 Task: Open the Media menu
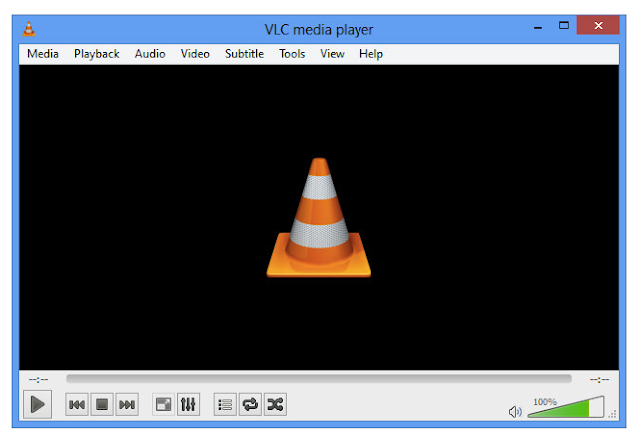(x=43, y=54)
